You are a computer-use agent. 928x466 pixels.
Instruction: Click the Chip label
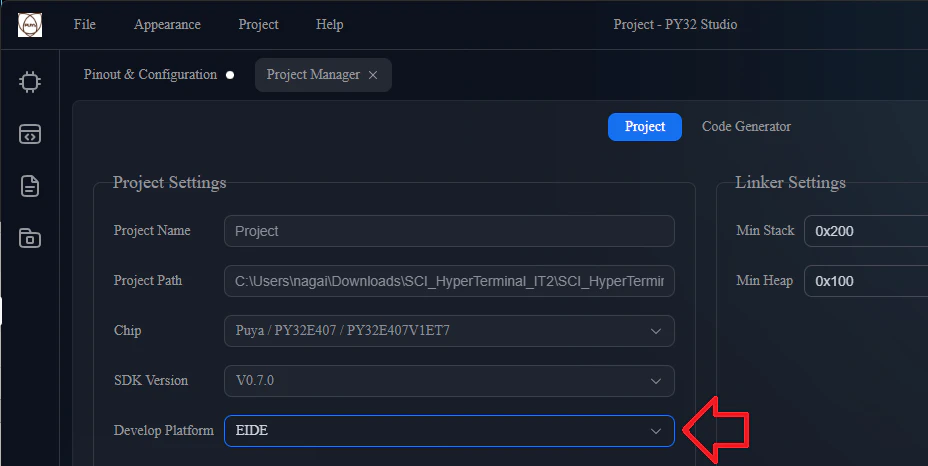tap(127, 330)
